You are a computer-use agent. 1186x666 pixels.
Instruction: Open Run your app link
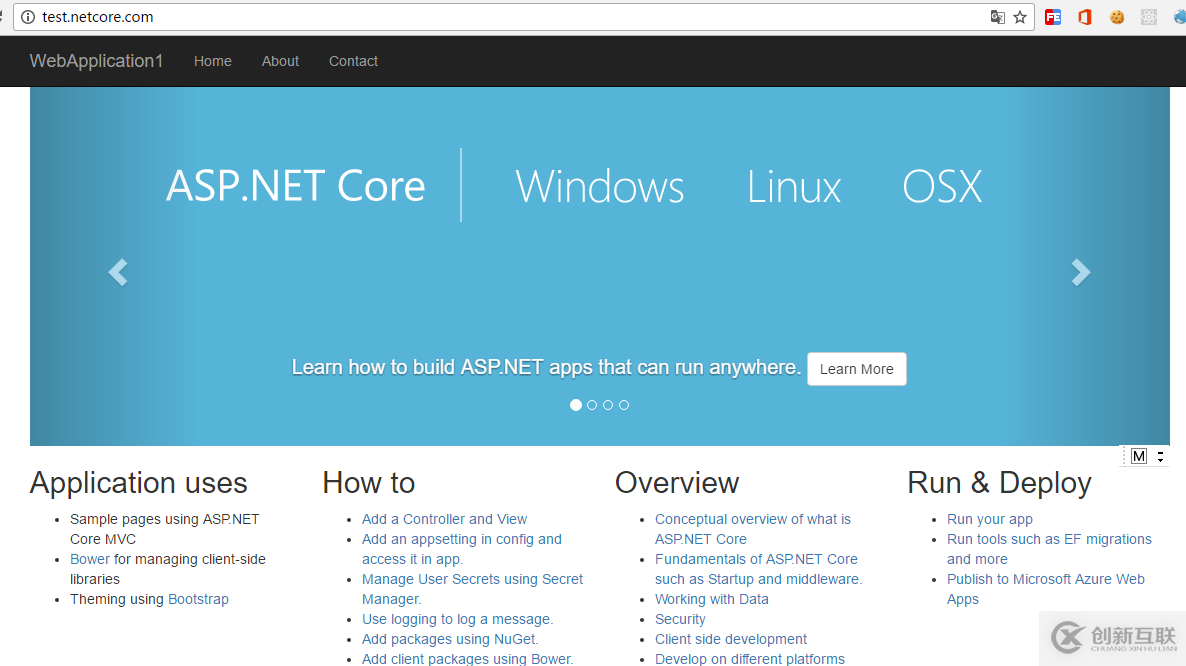click(x=989, y=519)
